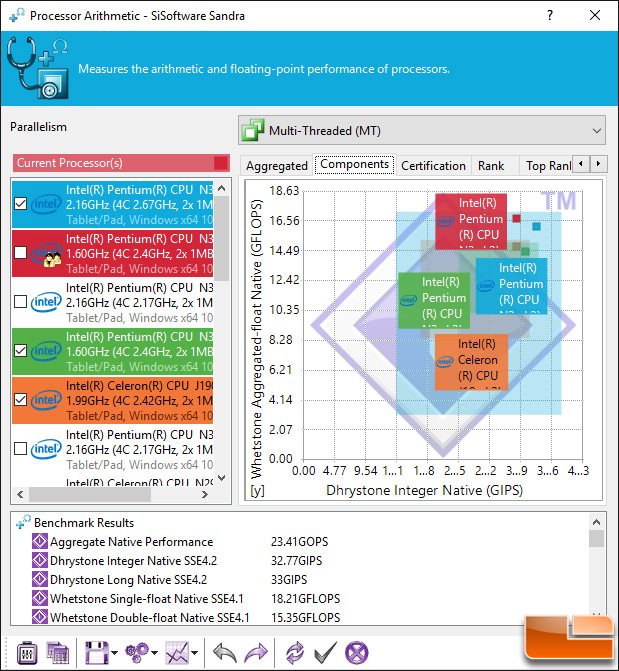
Task: Expand the gears options dropdown arrow
Action: pos(155,653)
